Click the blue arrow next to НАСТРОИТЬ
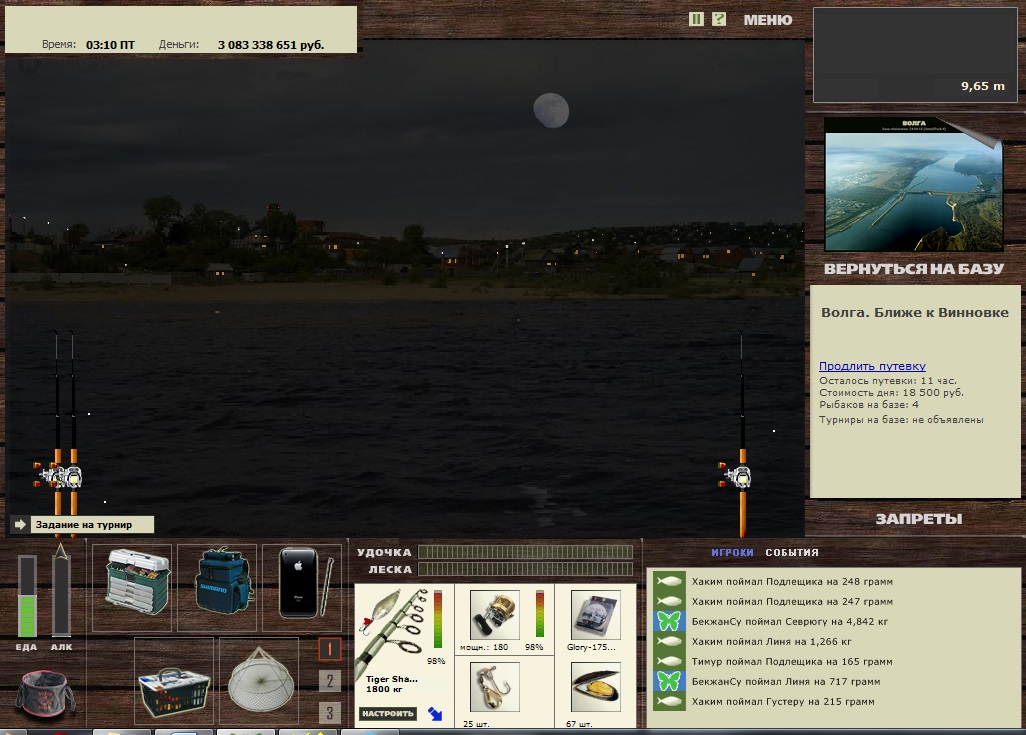The height and width of the screenshot is (735, 1026). (x=435, y=713)
